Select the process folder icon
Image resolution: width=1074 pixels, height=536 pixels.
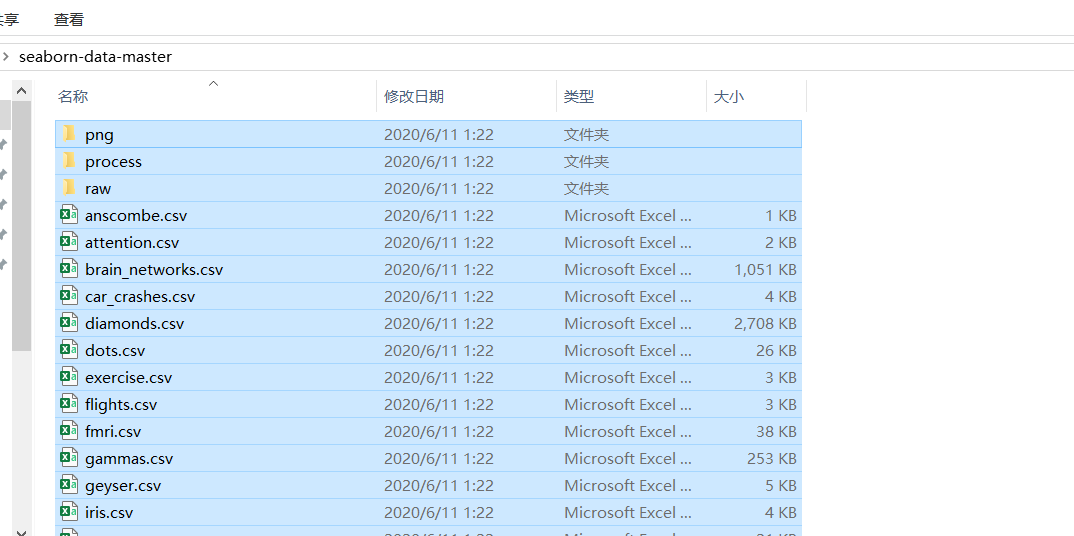tap(68, 161)
